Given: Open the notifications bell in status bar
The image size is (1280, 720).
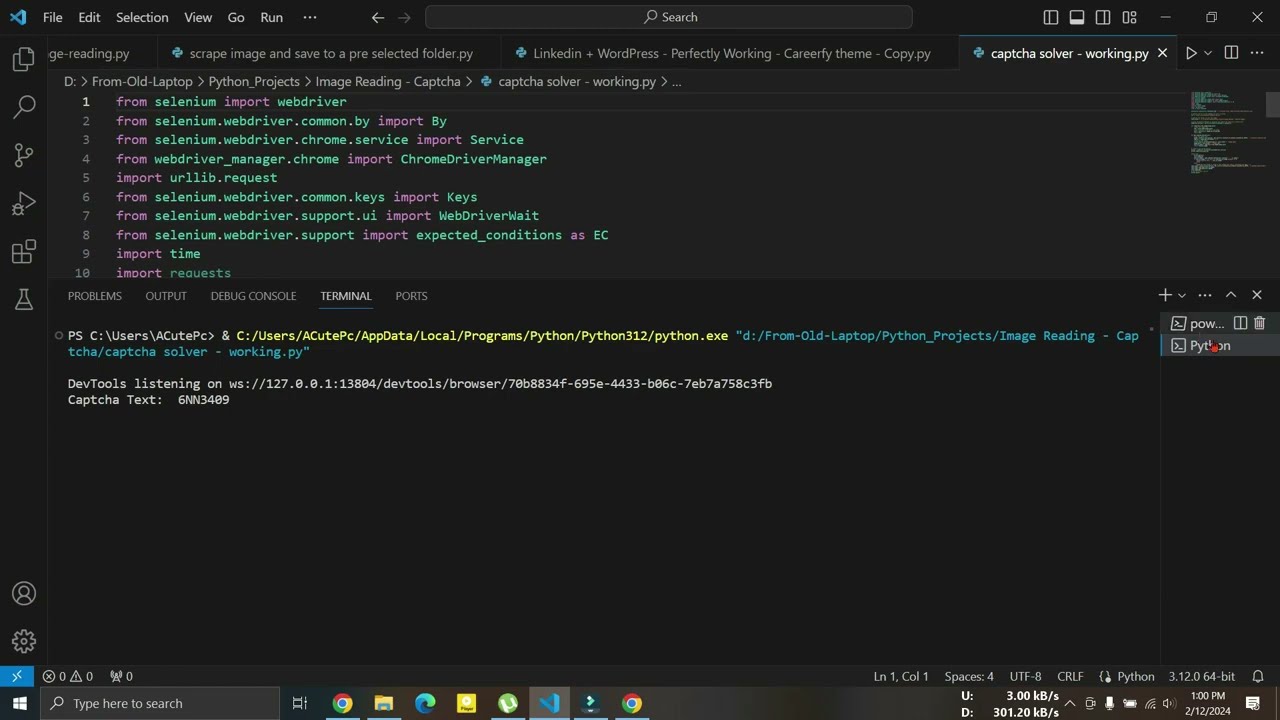Looking at the screenshot, I should point(1258,676).
